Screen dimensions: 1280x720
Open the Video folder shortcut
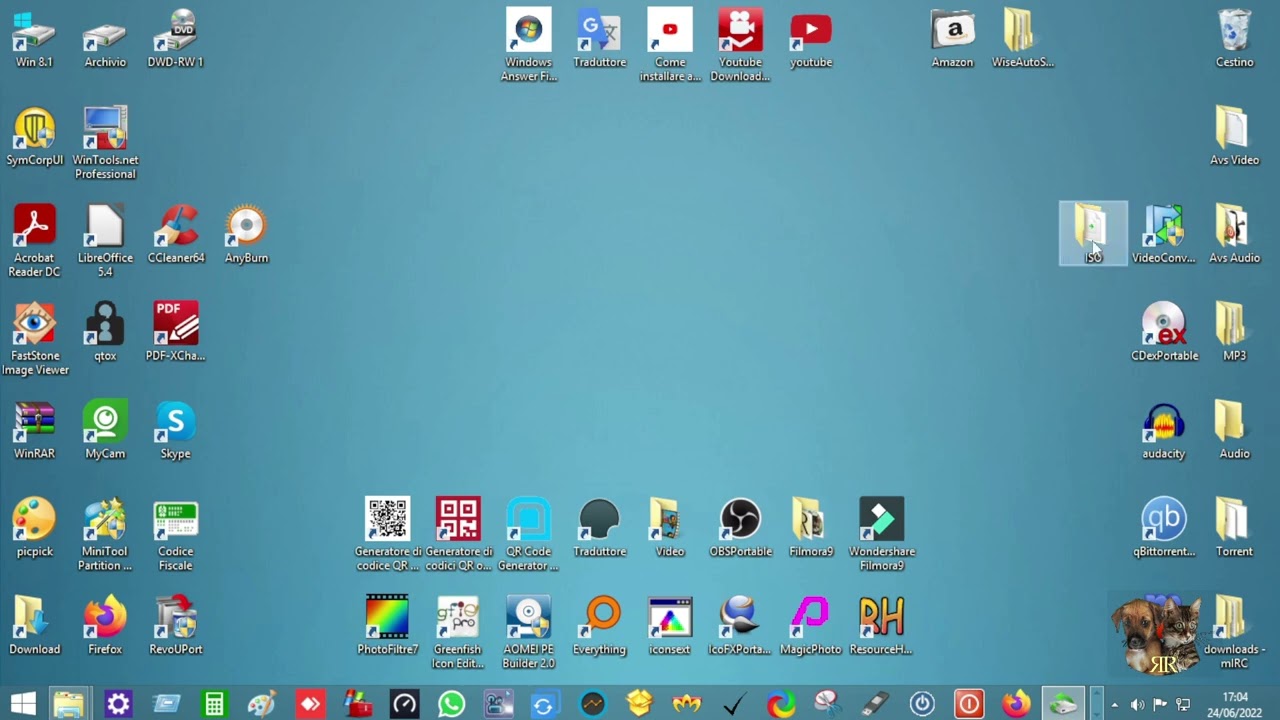click(670, 529)
